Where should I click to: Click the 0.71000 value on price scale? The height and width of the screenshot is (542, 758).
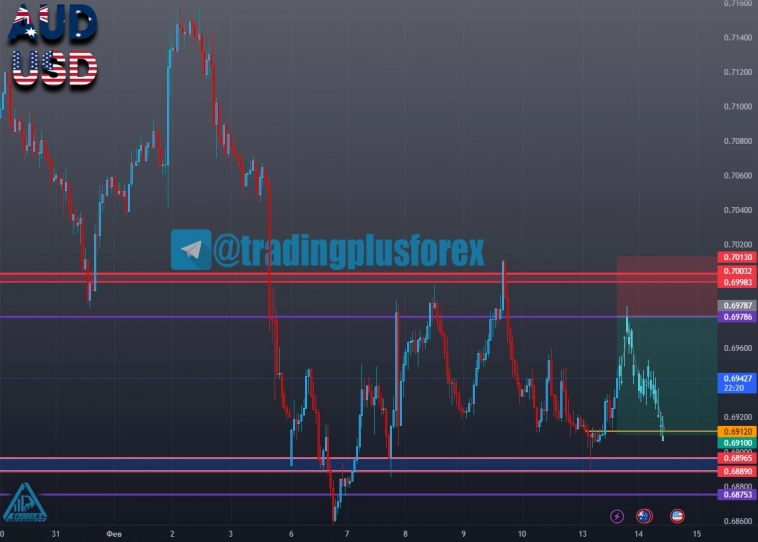(738, 106)
